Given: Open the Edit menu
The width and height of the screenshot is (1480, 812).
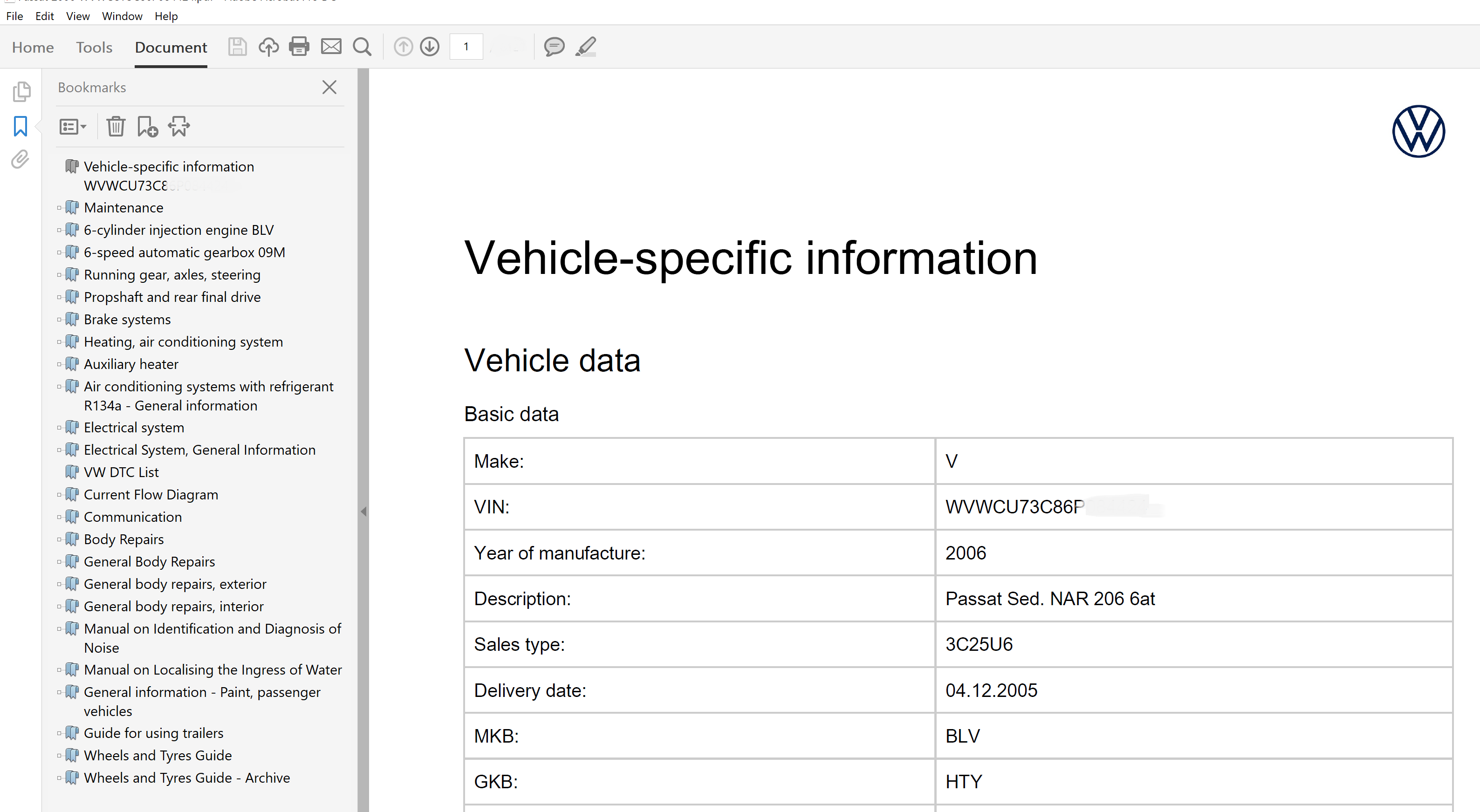Looking at the screenshot, I should [x=44, y=16].
